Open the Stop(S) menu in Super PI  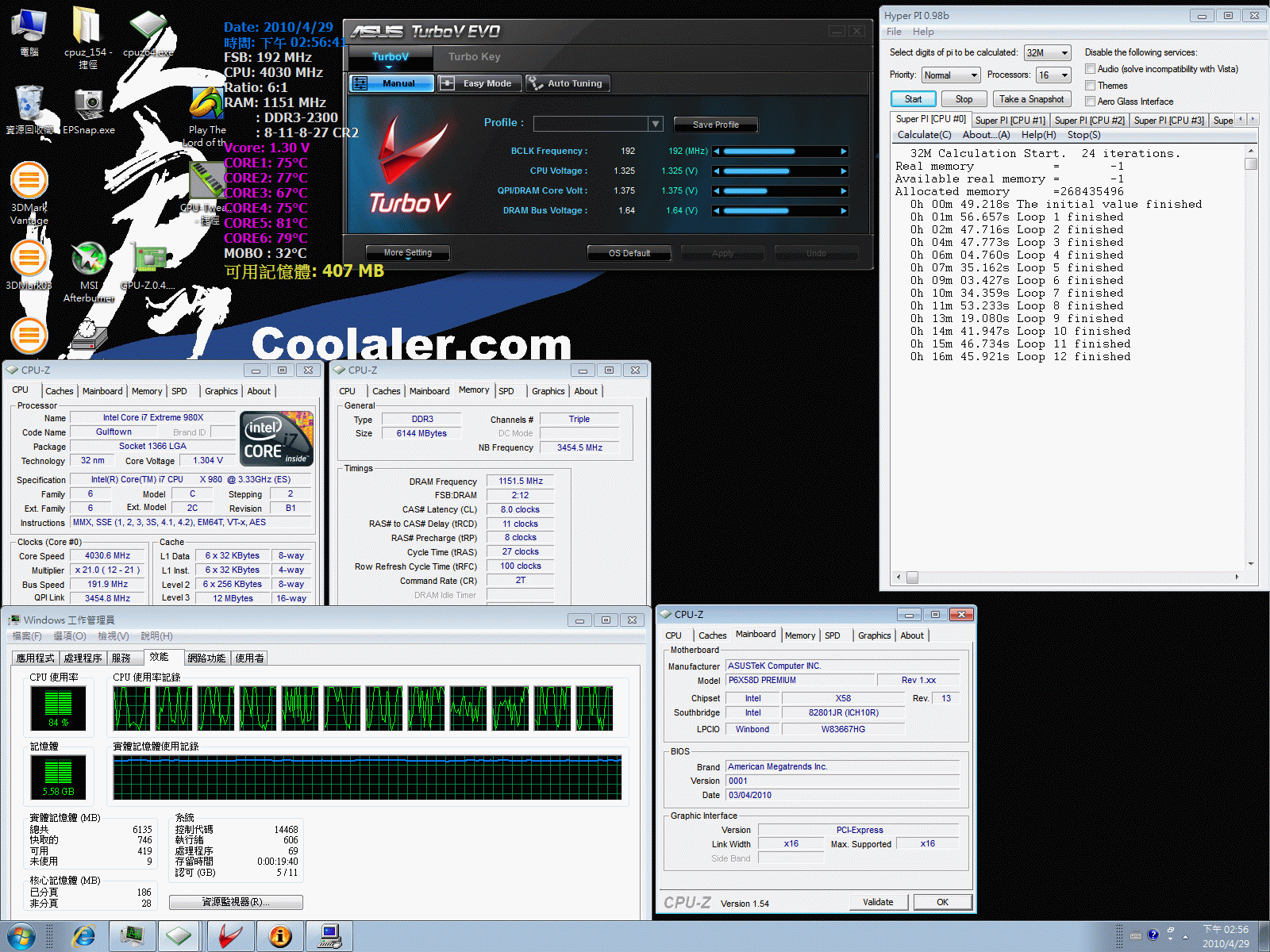[1084, 135]
